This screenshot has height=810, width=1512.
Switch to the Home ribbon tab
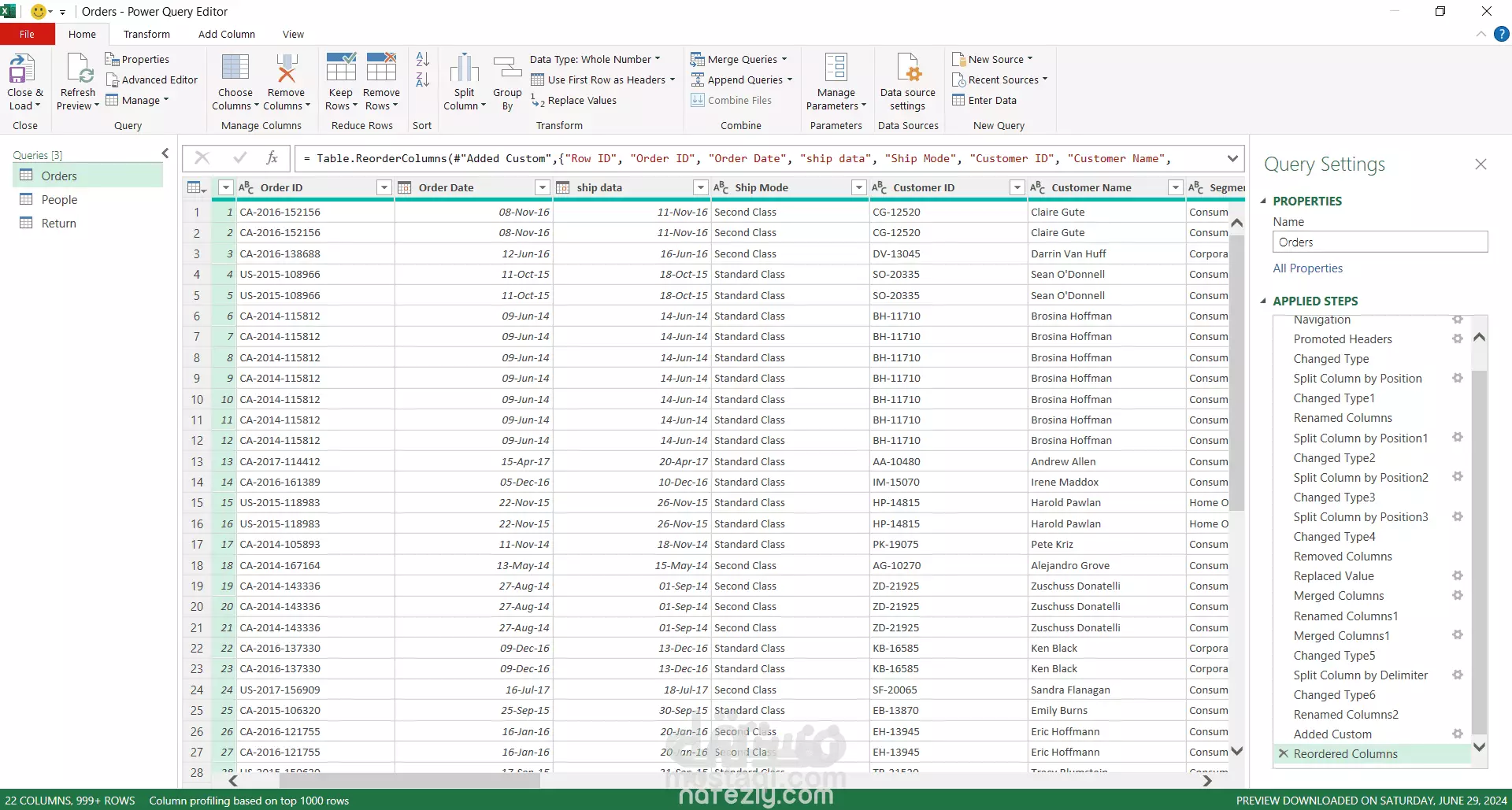tap(82, 34)
